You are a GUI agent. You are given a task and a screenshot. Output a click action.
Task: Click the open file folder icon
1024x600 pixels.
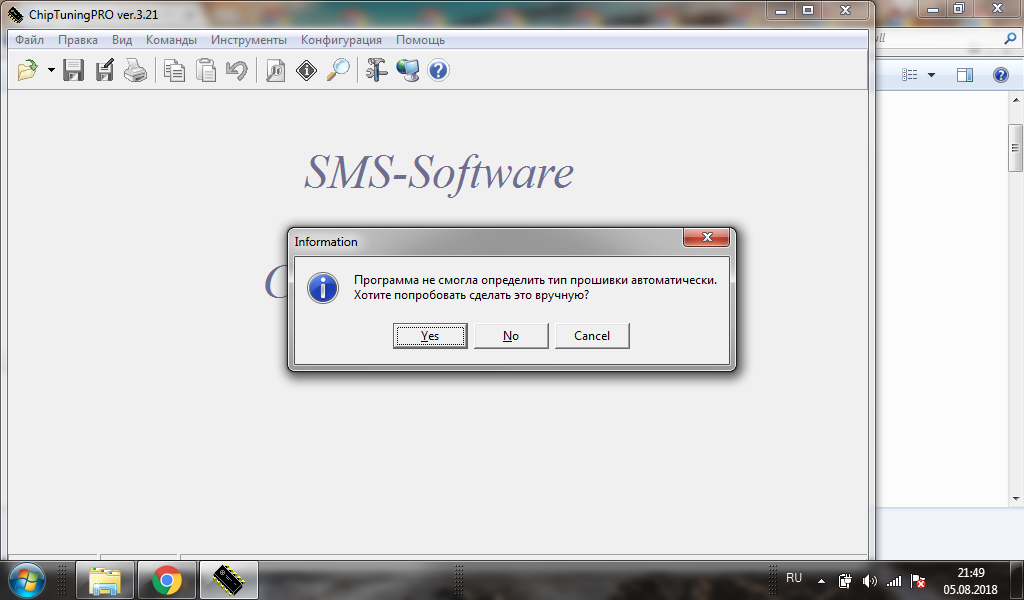click(x=28, y=71)
